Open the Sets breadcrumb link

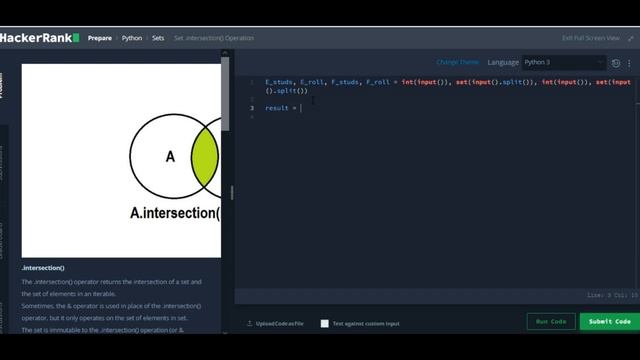[158, 38]
